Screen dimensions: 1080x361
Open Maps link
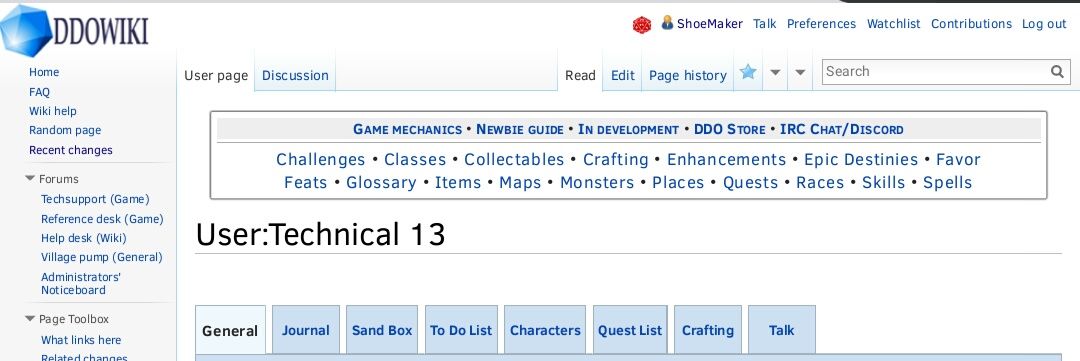520,183
